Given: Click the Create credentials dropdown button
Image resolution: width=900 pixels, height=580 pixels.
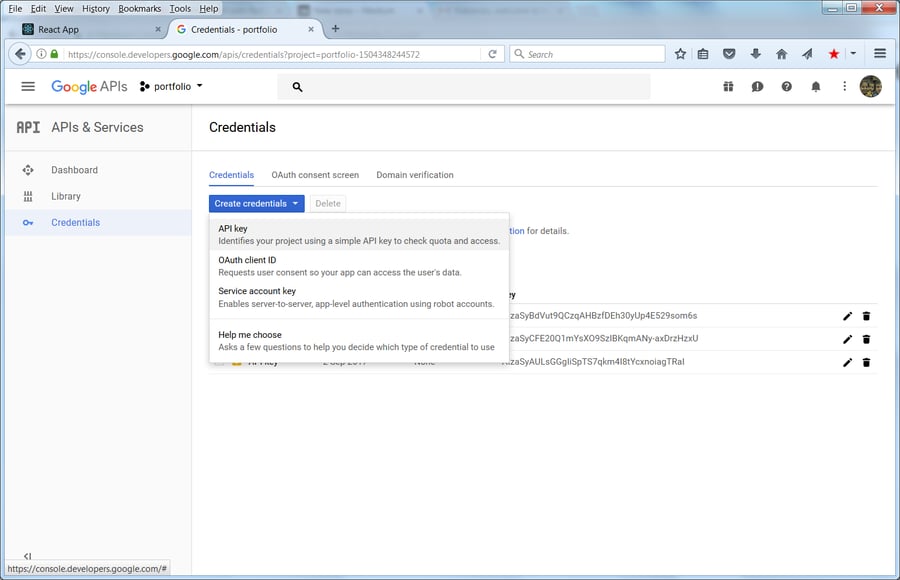Looking at the screenshot, I should (257, 203).
